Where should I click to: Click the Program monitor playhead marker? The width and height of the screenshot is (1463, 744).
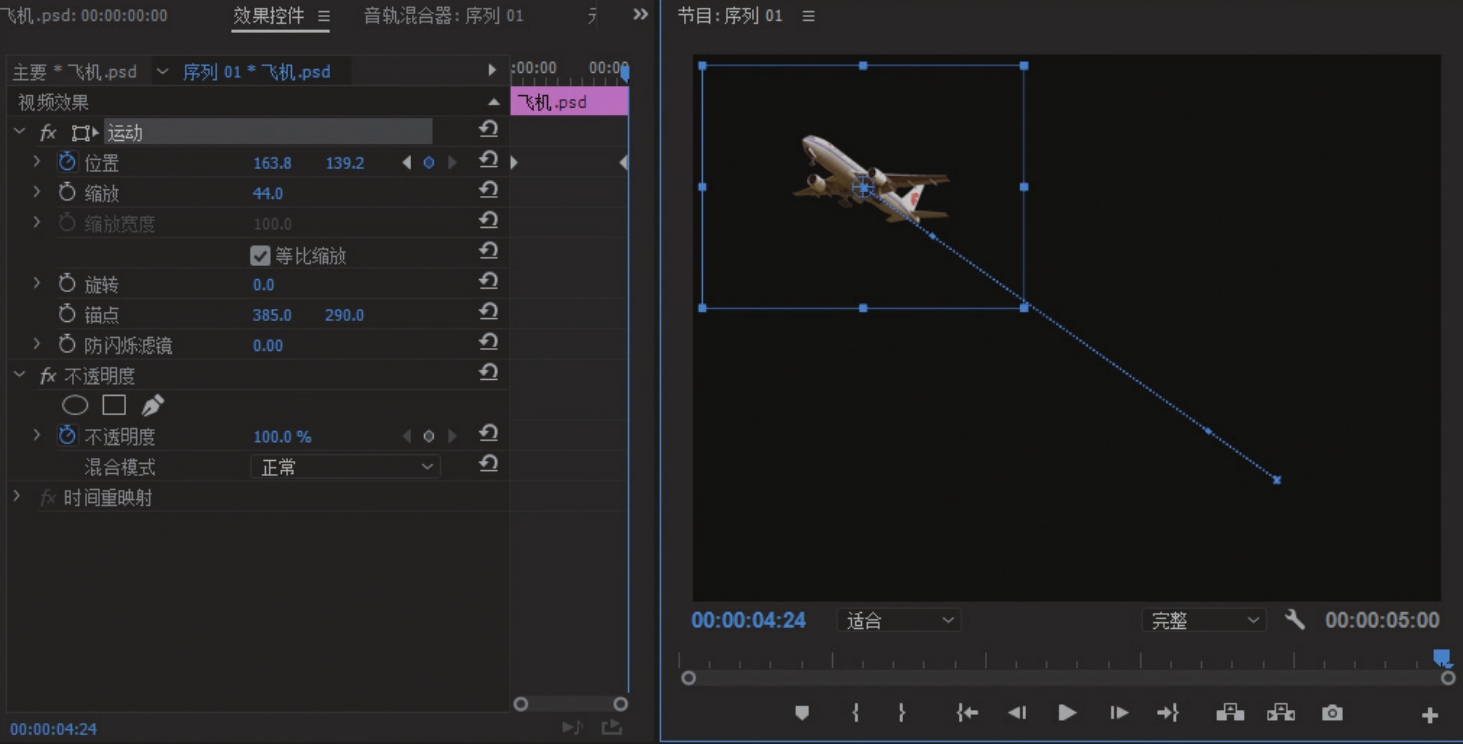click(1441, 657)
